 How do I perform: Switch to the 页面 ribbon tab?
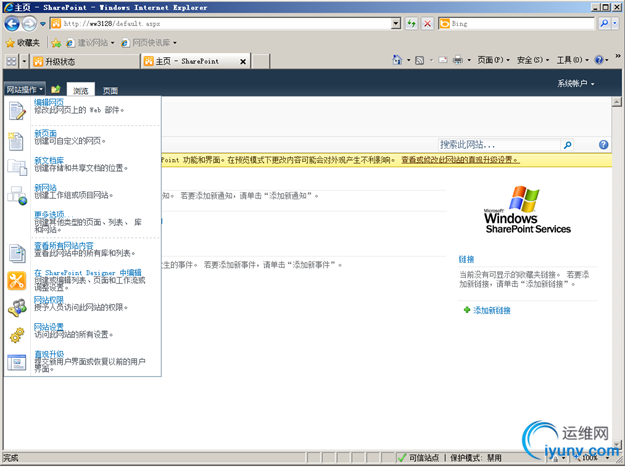click(110, 90)
